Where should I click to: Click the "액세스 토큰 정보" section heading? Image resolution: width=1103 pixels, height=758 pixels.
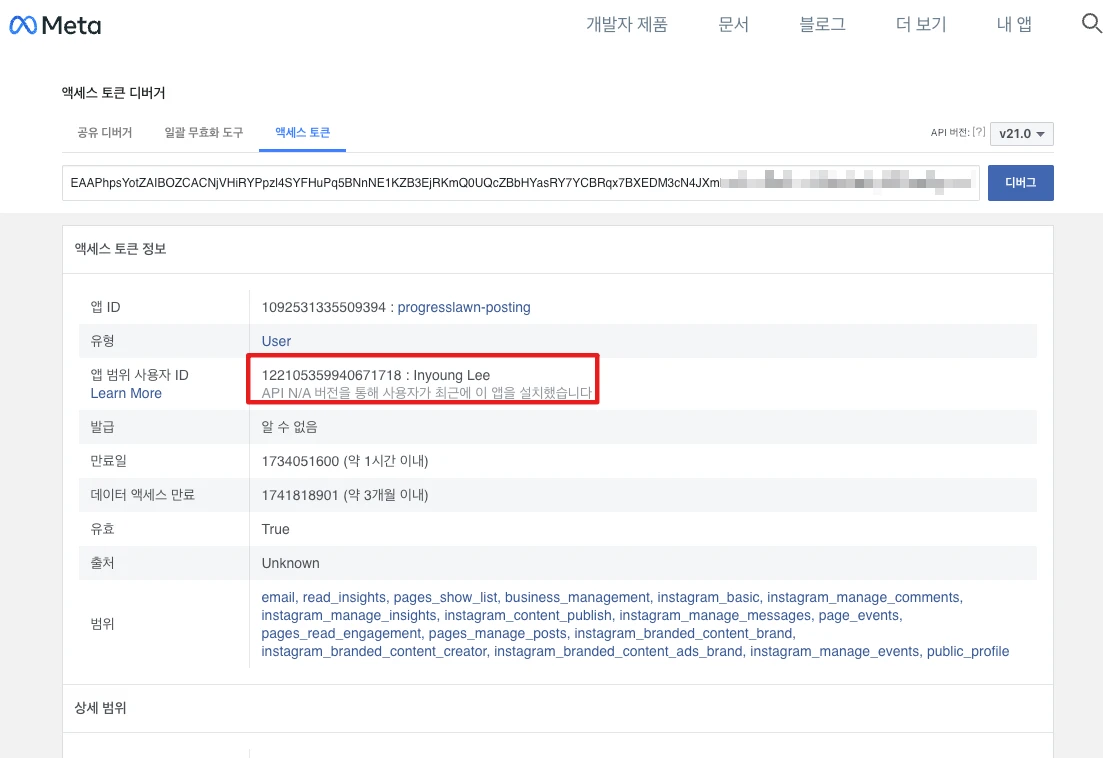(x=120, y=249)
